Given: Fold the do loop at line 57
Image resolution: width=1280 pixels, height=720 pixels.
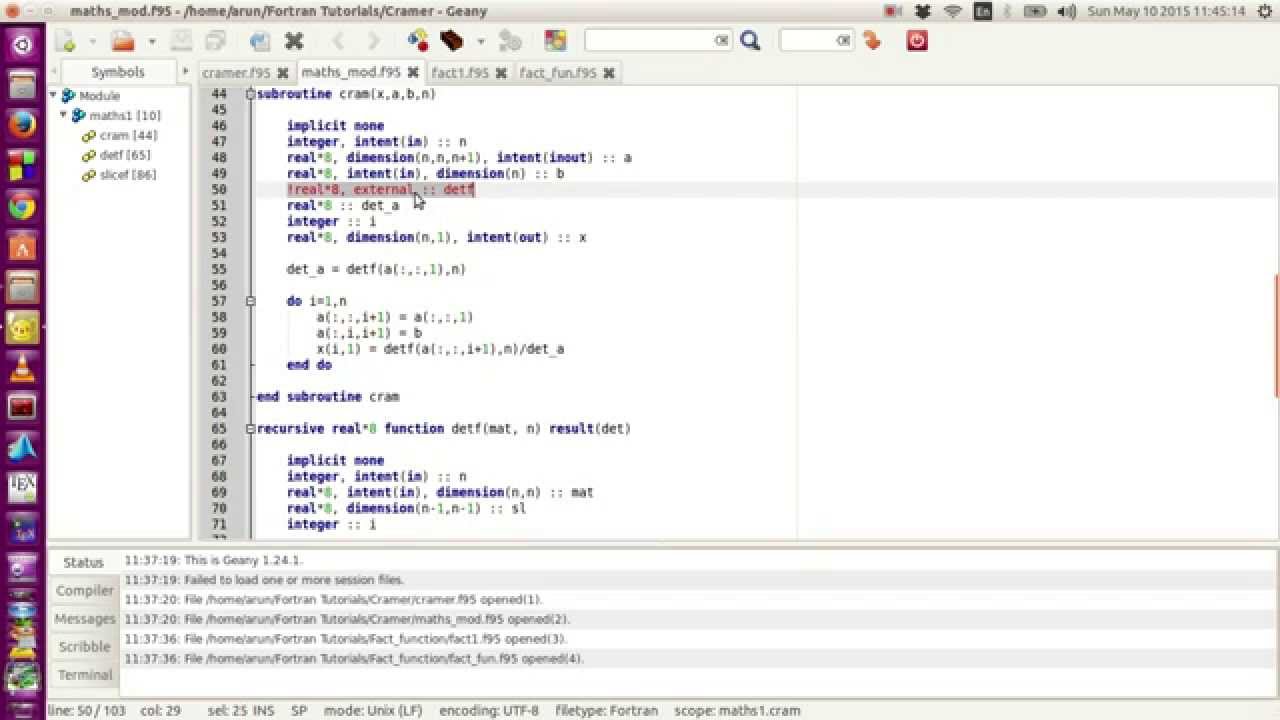Looking at the screenshot, I should coord(250,301).
